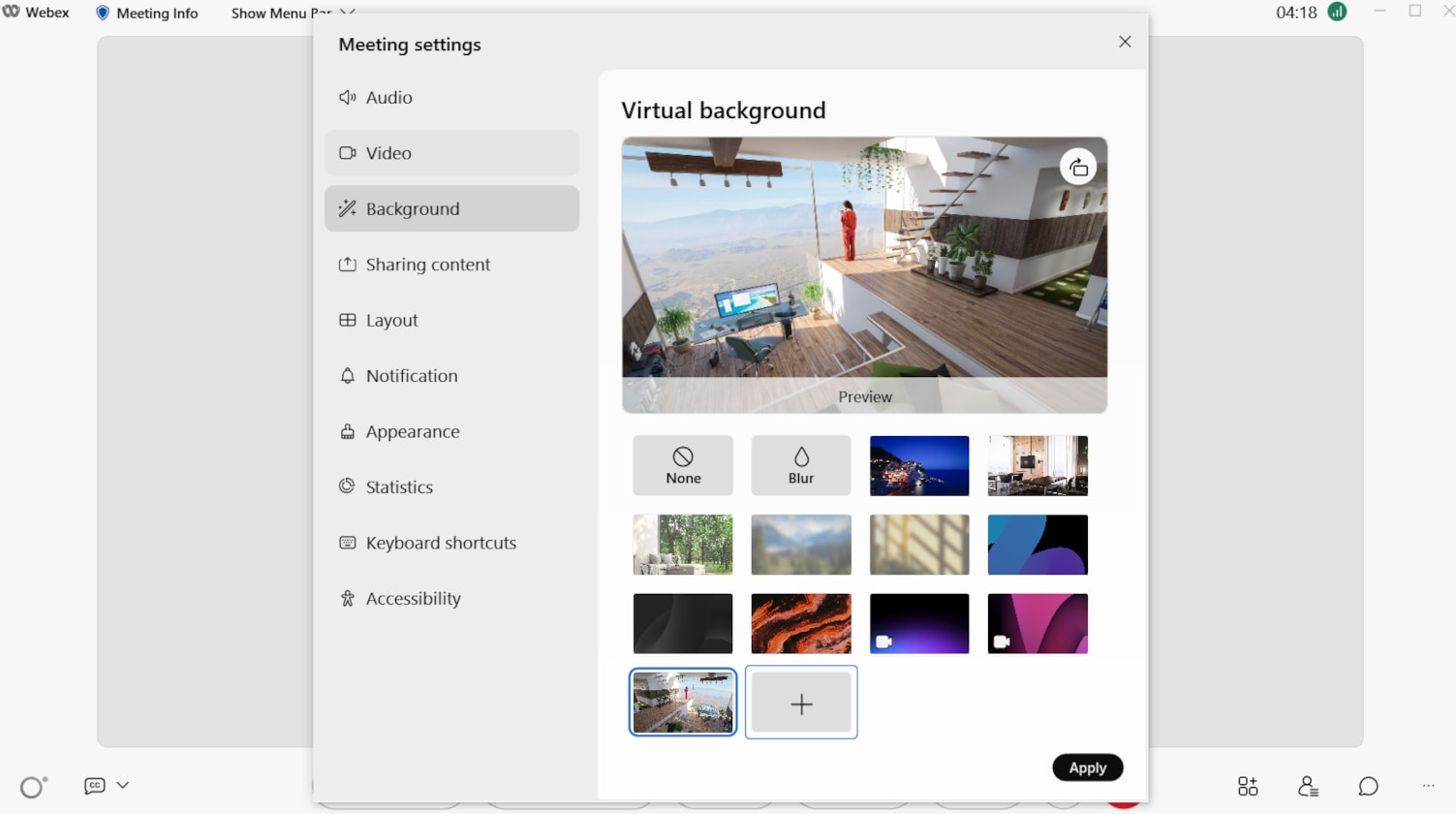Open the participants list panel

pos(1307,786)
